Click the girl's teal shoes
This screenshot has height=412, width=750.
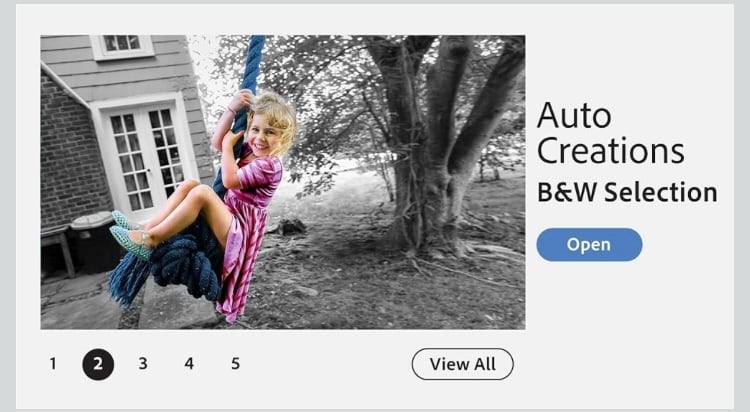(x=130, y=234)
